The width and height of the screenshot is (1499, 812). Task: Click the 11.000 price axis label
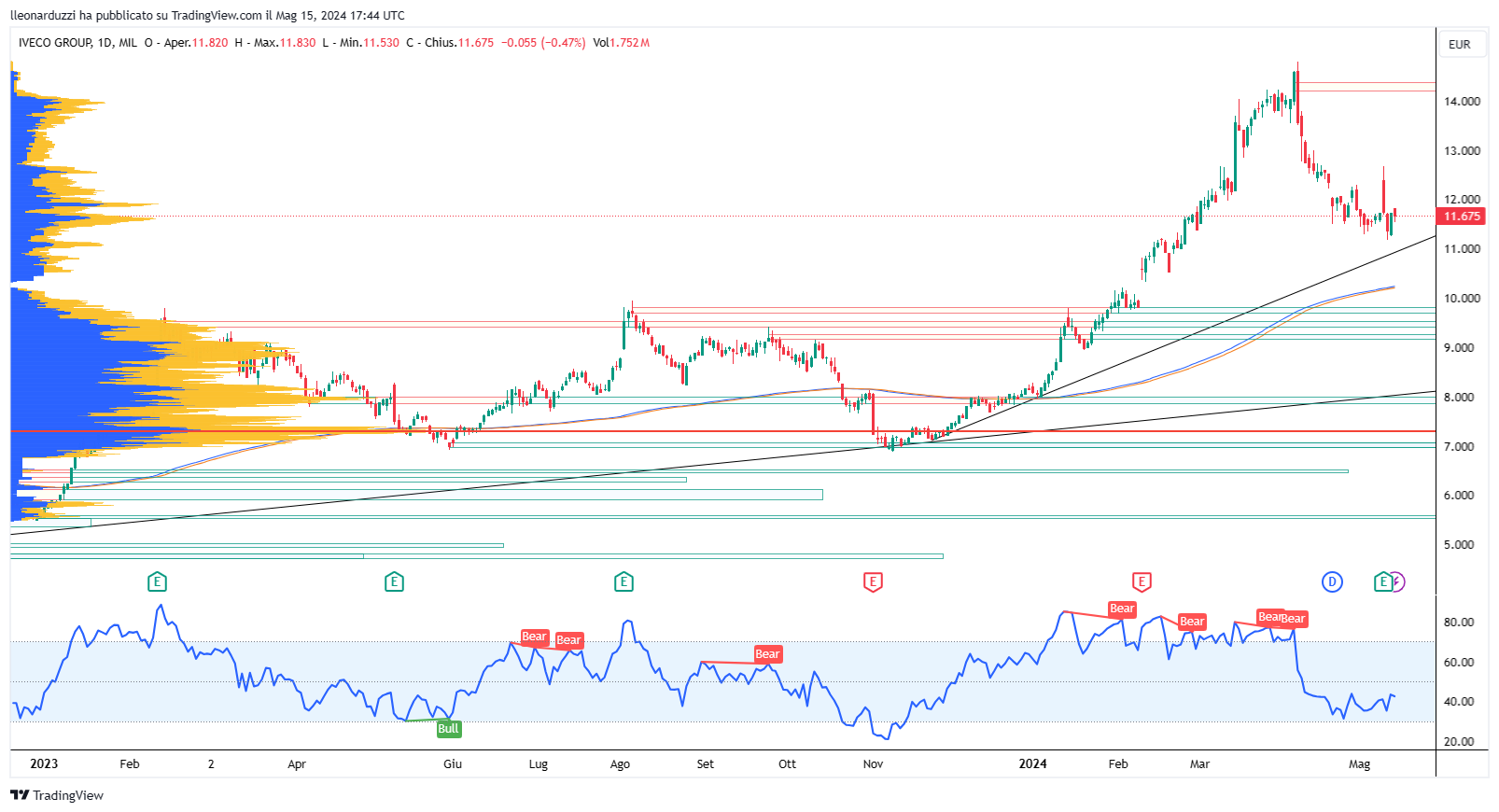pos(1462,249)
